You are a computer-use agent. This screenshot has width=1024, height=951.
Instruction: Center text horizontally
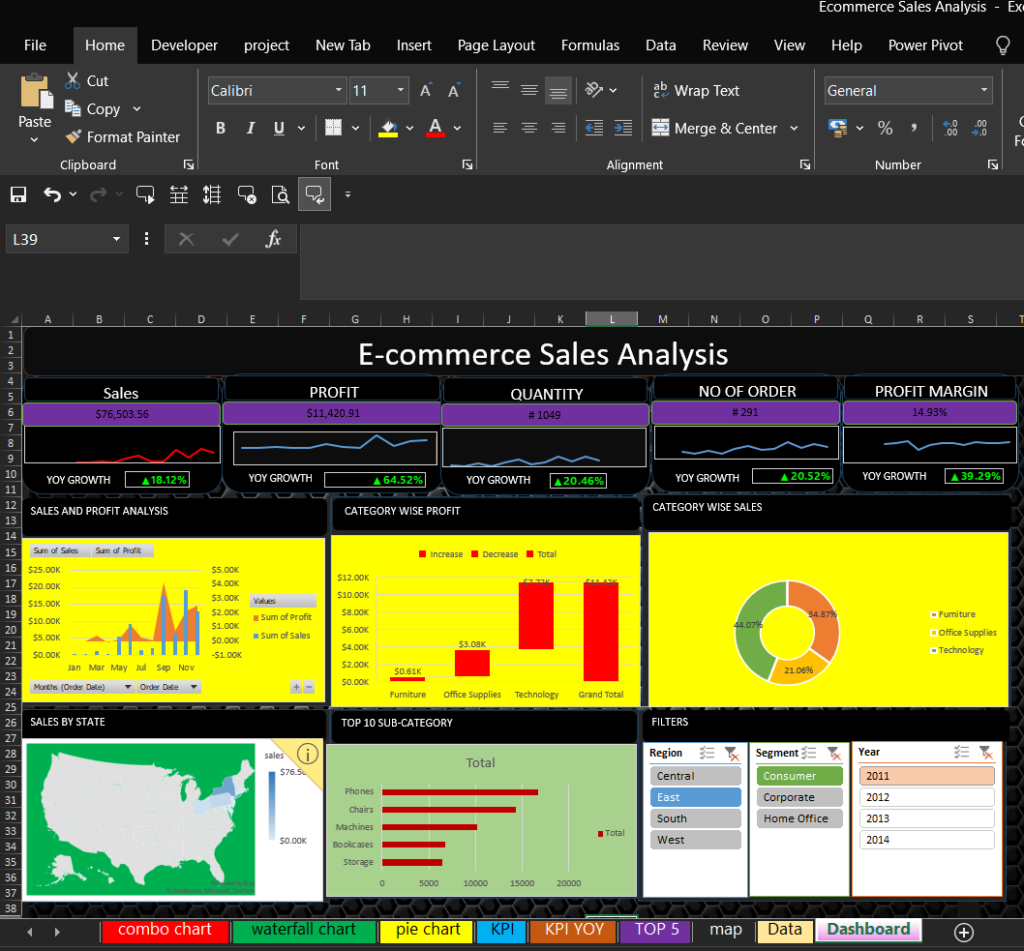click(x=529, y=128)
